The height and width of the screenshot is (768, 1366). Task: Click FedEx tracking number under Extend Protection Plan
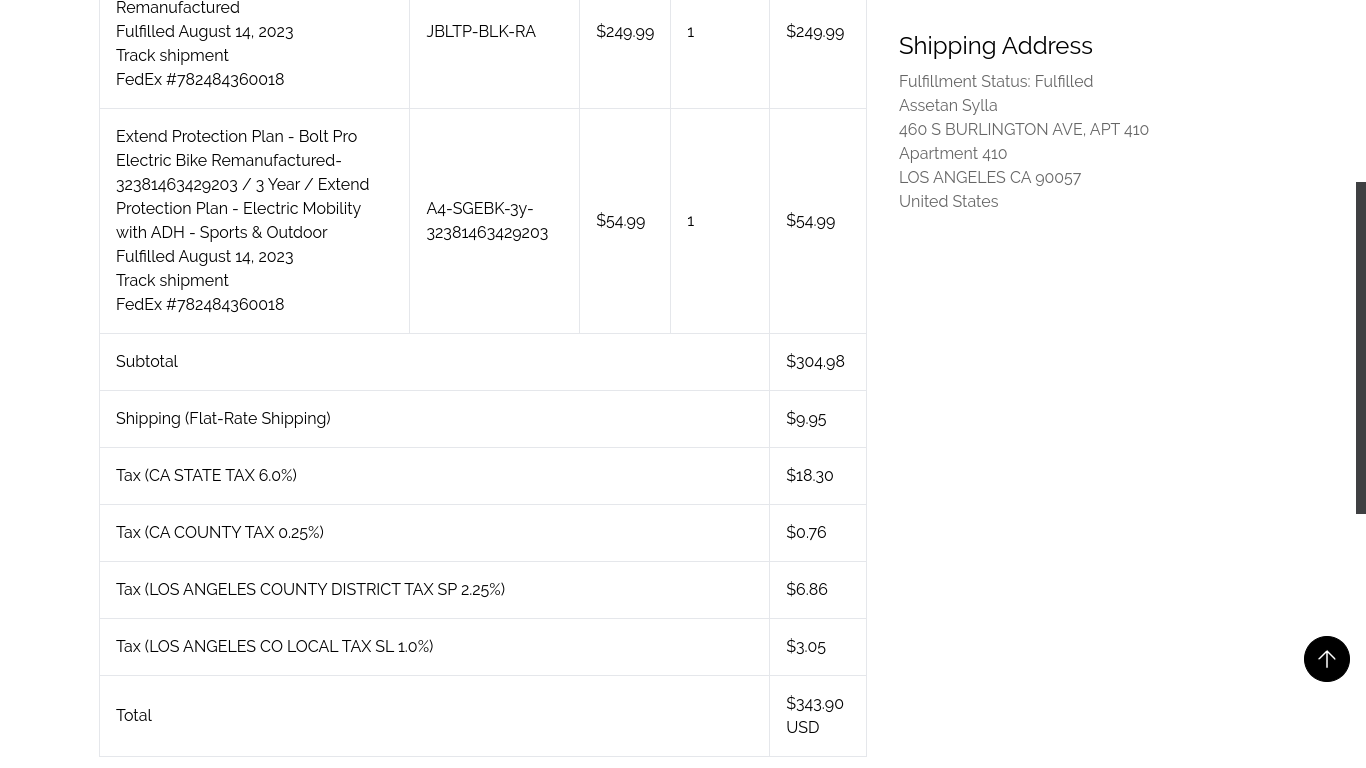tap(200, 304)
